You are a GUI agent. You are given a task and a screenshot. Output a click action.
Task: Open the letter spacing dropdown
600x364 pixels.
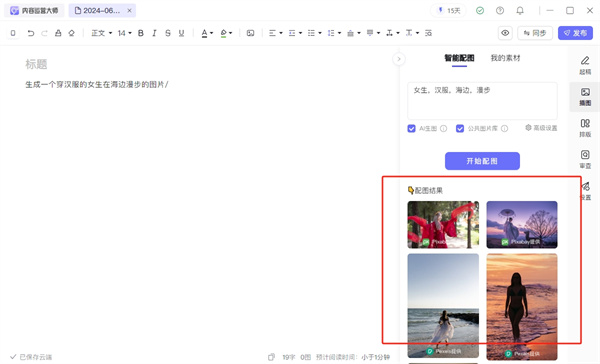click(393, 33)
